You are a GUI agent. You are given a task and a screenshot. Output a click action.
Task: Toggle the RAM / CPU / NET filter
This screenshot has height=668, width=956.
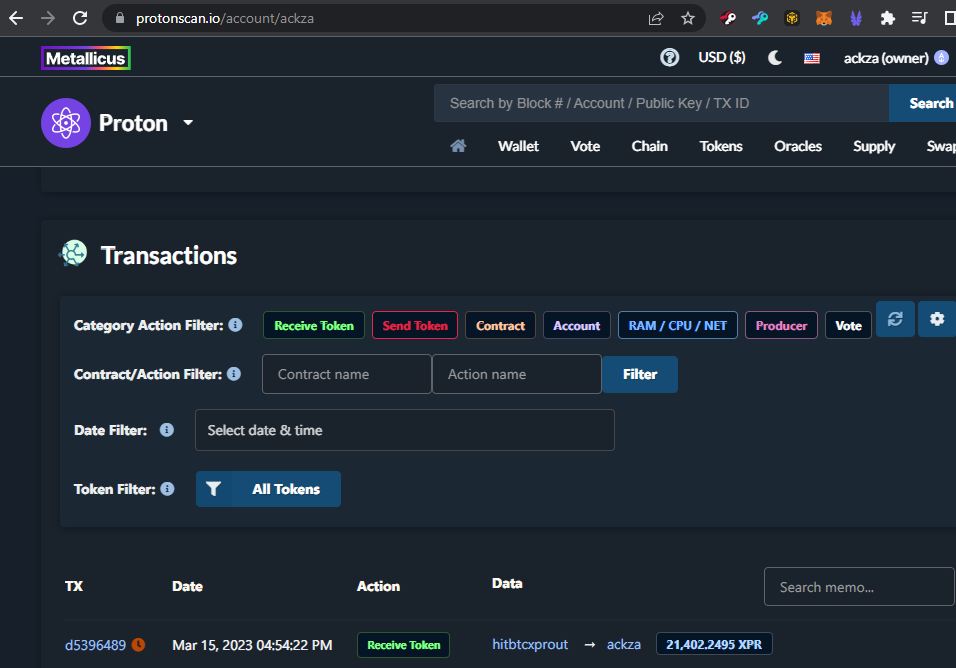(678, 325)
